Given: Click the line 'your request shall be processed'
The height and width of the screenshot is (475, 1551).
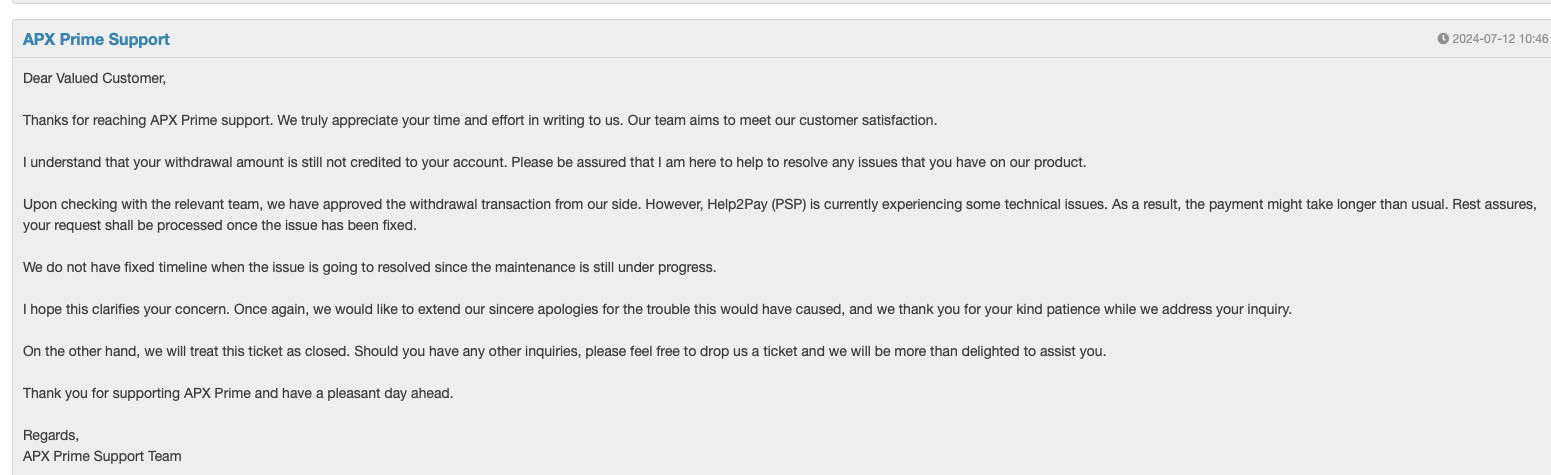Looking at the screenshot, I should coord(220,225).
